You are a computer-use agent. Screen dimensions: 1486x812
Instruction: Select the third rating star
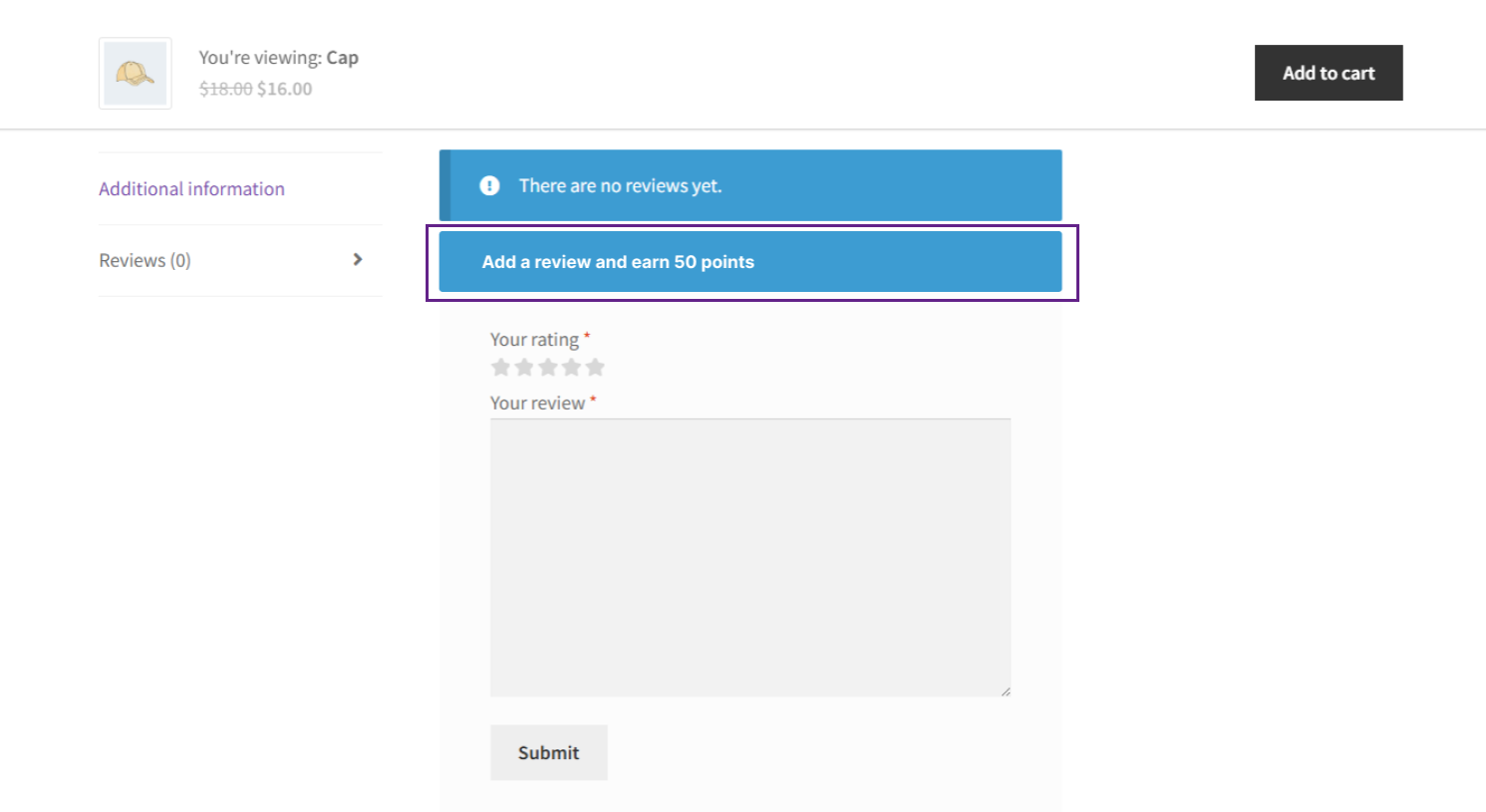click(x=548, y=368)
